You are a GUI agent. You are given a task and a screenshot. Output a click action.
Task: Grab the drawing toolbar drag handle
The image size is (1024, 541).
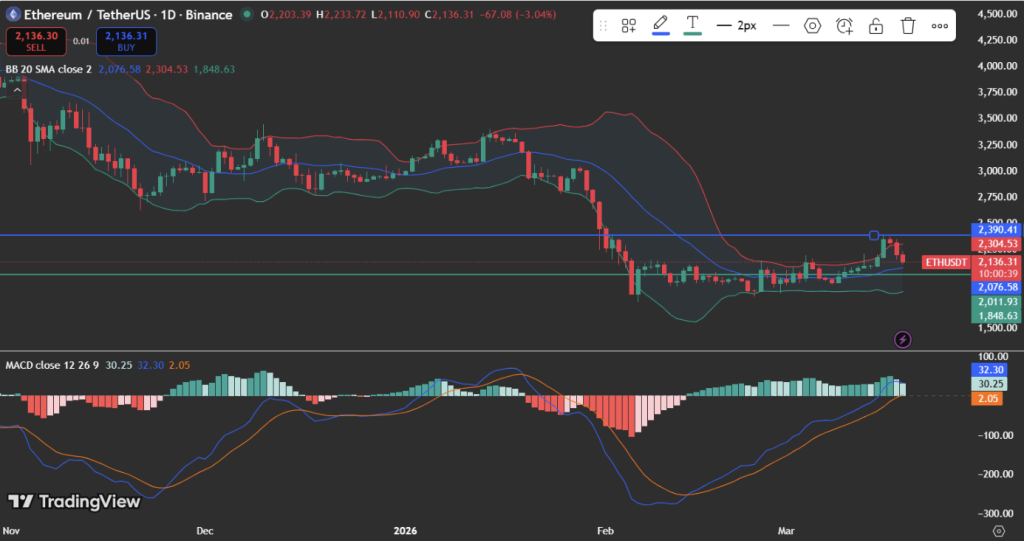(605, 26)
